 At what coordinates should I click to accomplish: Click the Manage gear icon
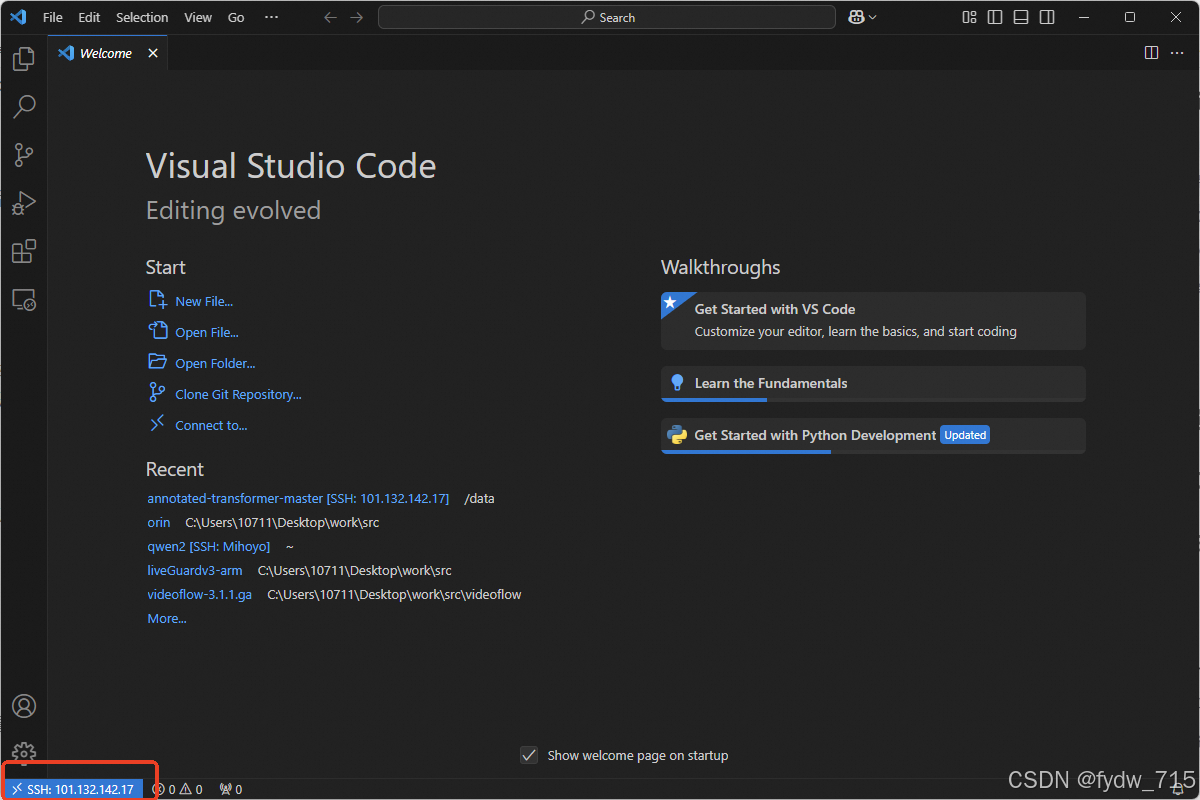(24, 752)
